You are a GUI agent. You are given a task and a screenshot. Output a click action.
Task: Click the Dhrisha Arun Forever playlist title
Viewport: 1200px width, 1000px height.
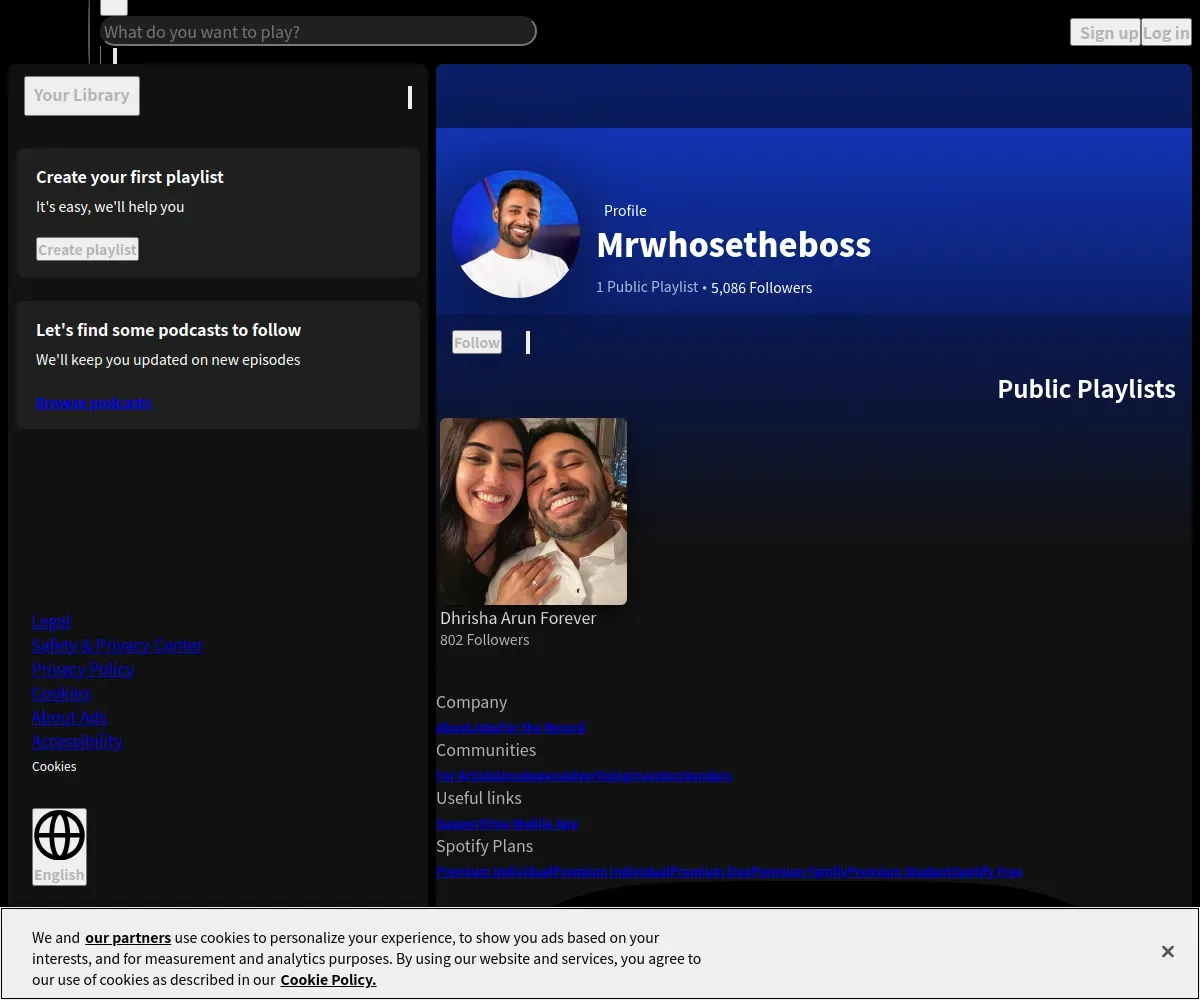click(518, 618)
